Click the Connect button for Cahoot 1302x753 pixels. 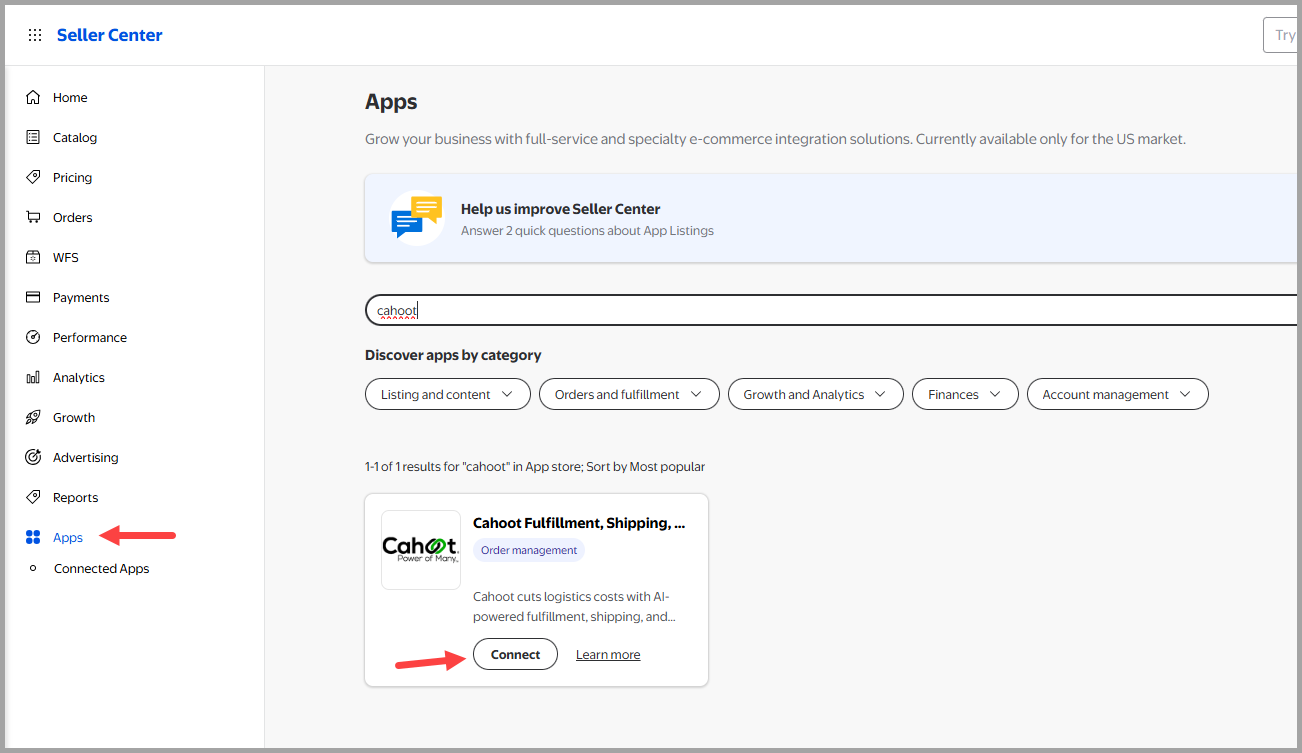click(515, 654)
